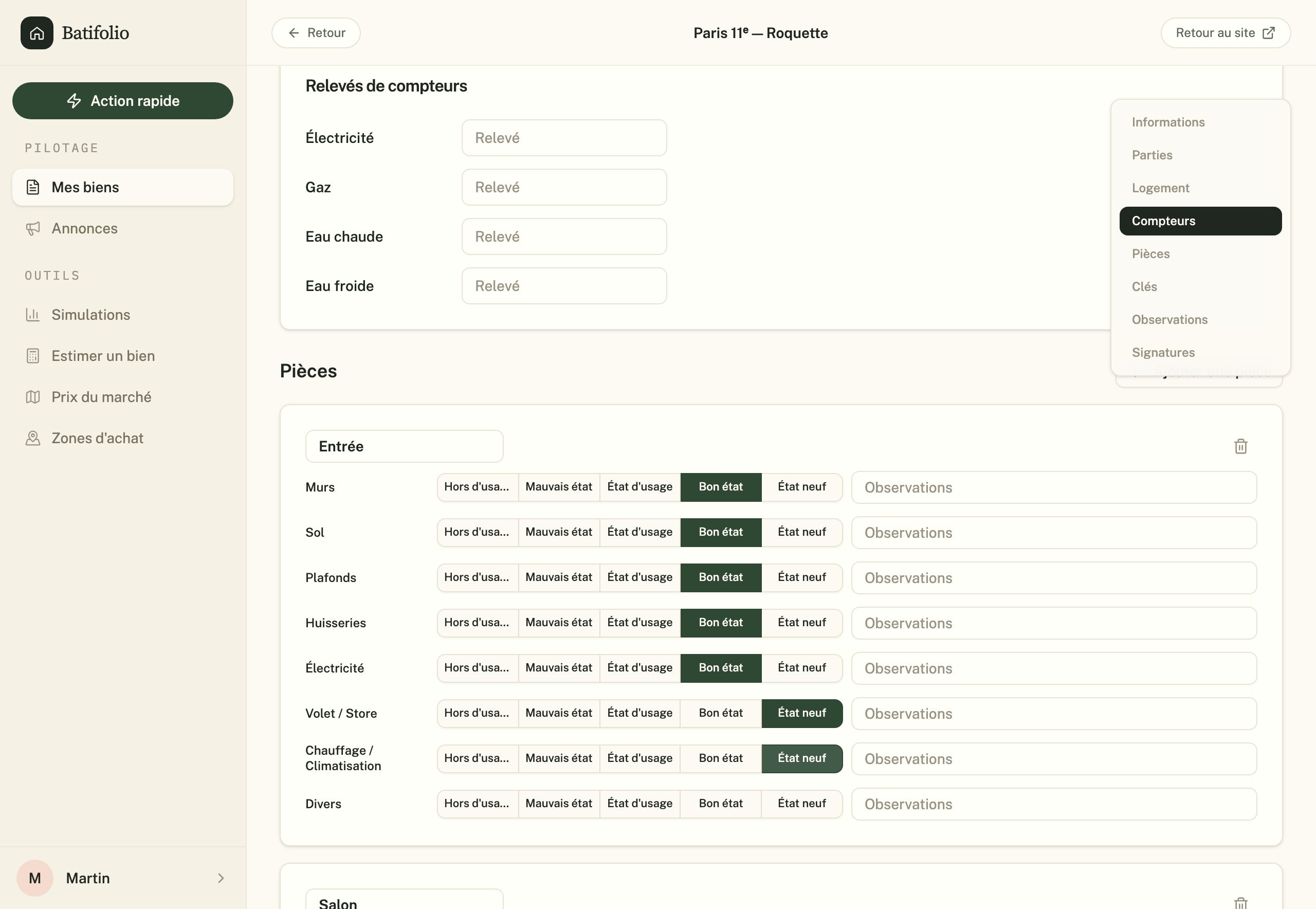The height and width of the screenshot is (909, 1316).
Task: Click the map pin icon beside Zones d'achat
Action: [x=33, y=438]
